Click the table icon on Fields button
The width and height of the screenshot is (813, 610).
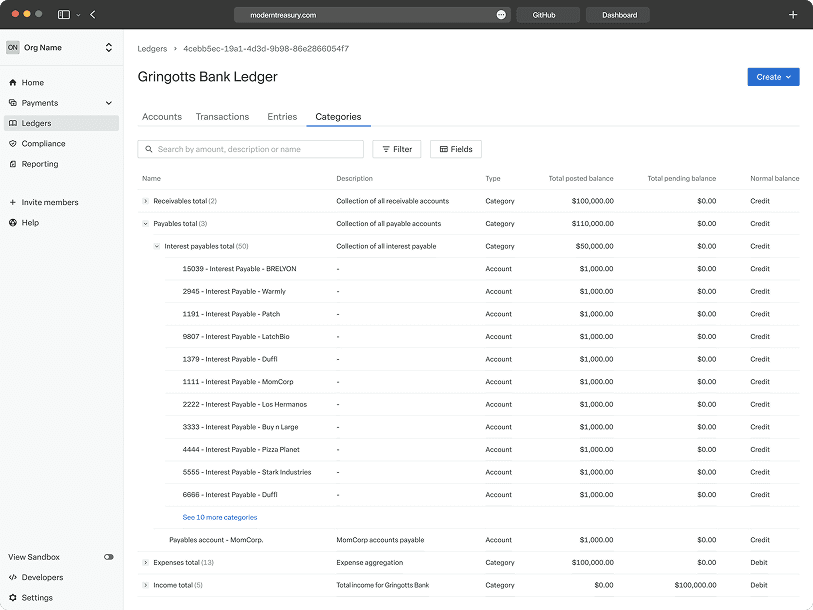[x=444, y=149]
